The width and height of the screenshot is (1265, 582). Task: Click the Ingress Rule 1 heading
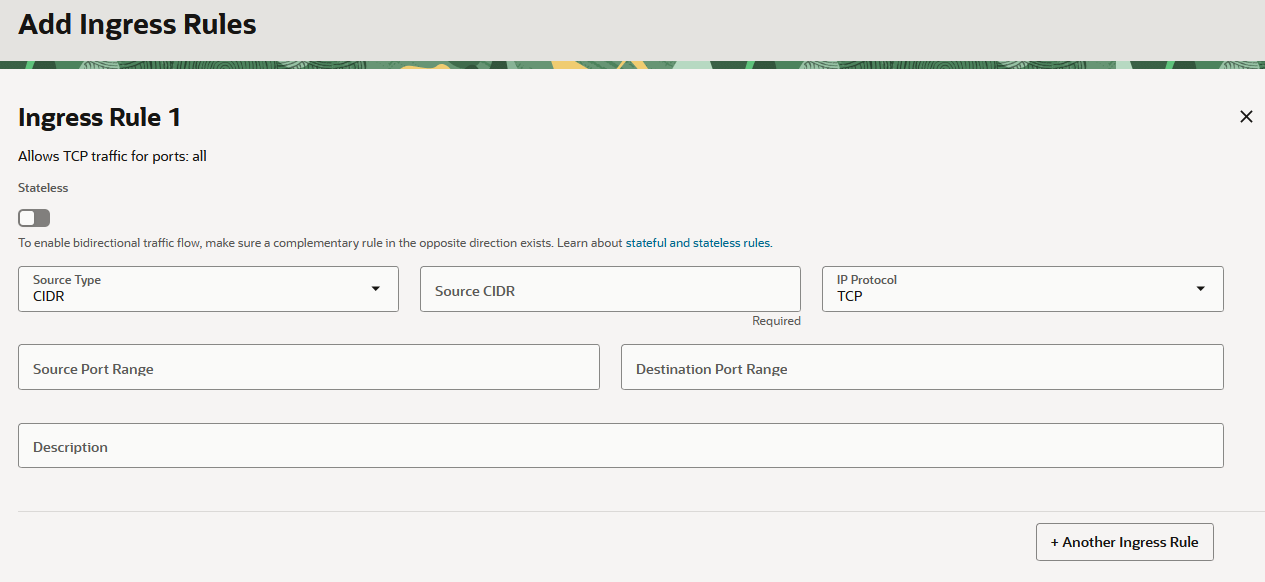[100, 117]
